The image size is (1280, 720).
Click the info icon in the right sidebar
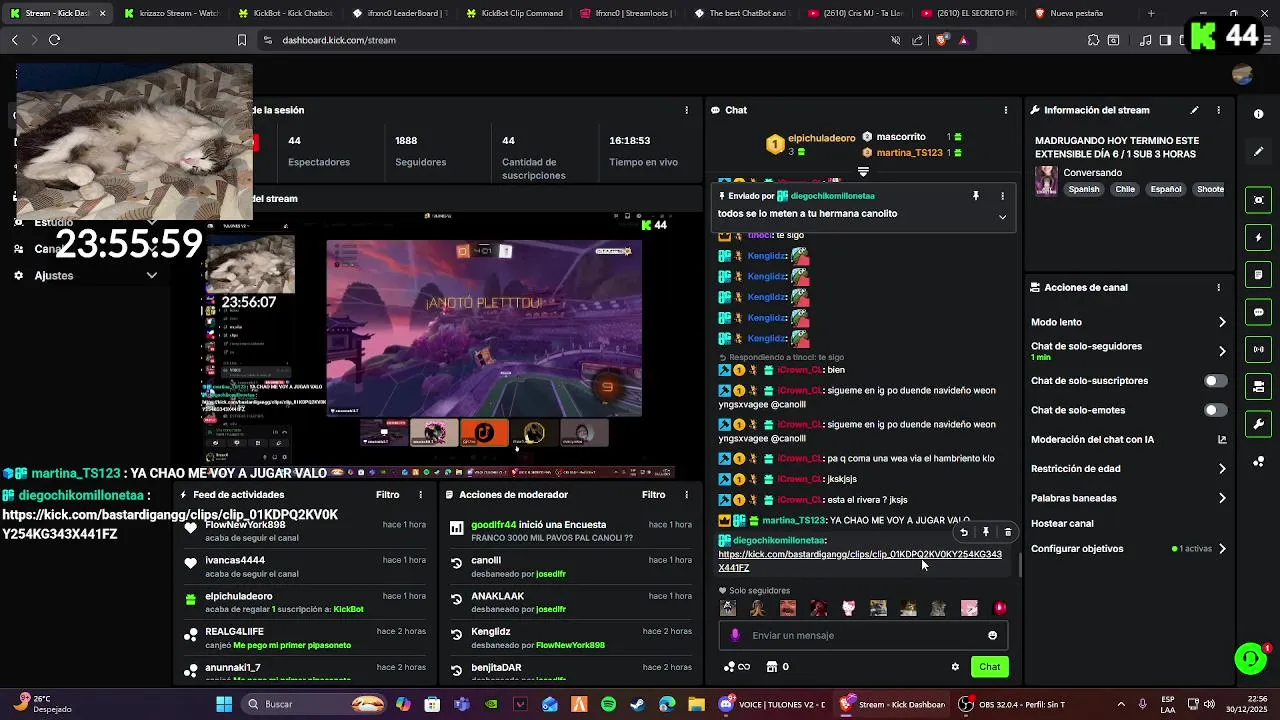coord(1259,114)
